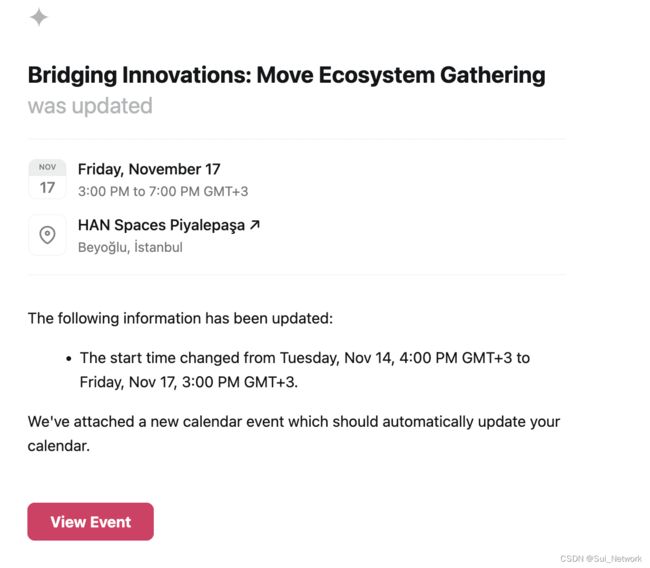Viewport: 650px width, 568px height.
Task: Click the View Event button
Action: [90, 521]
